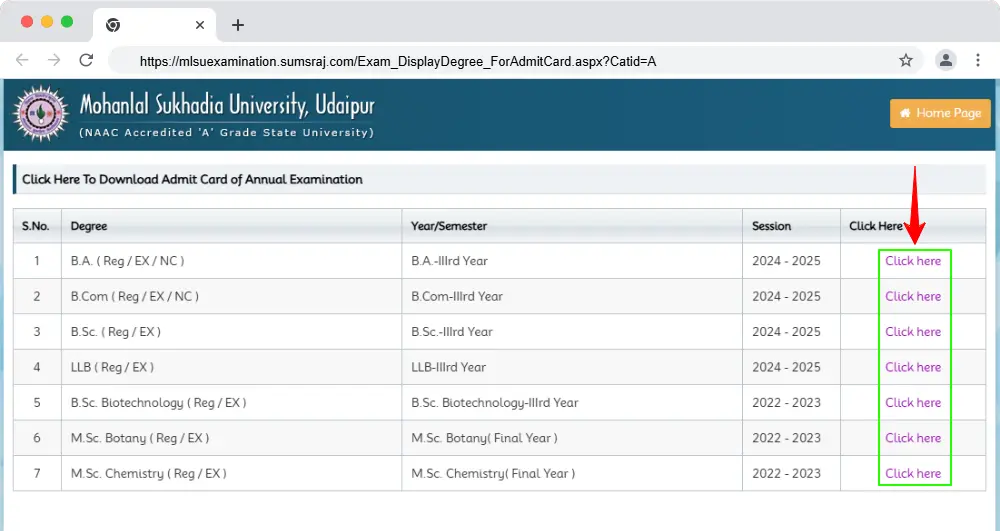Click here link for LLB IIIrd Year
The image size is (1000, 531).
[x=913, y=367]
